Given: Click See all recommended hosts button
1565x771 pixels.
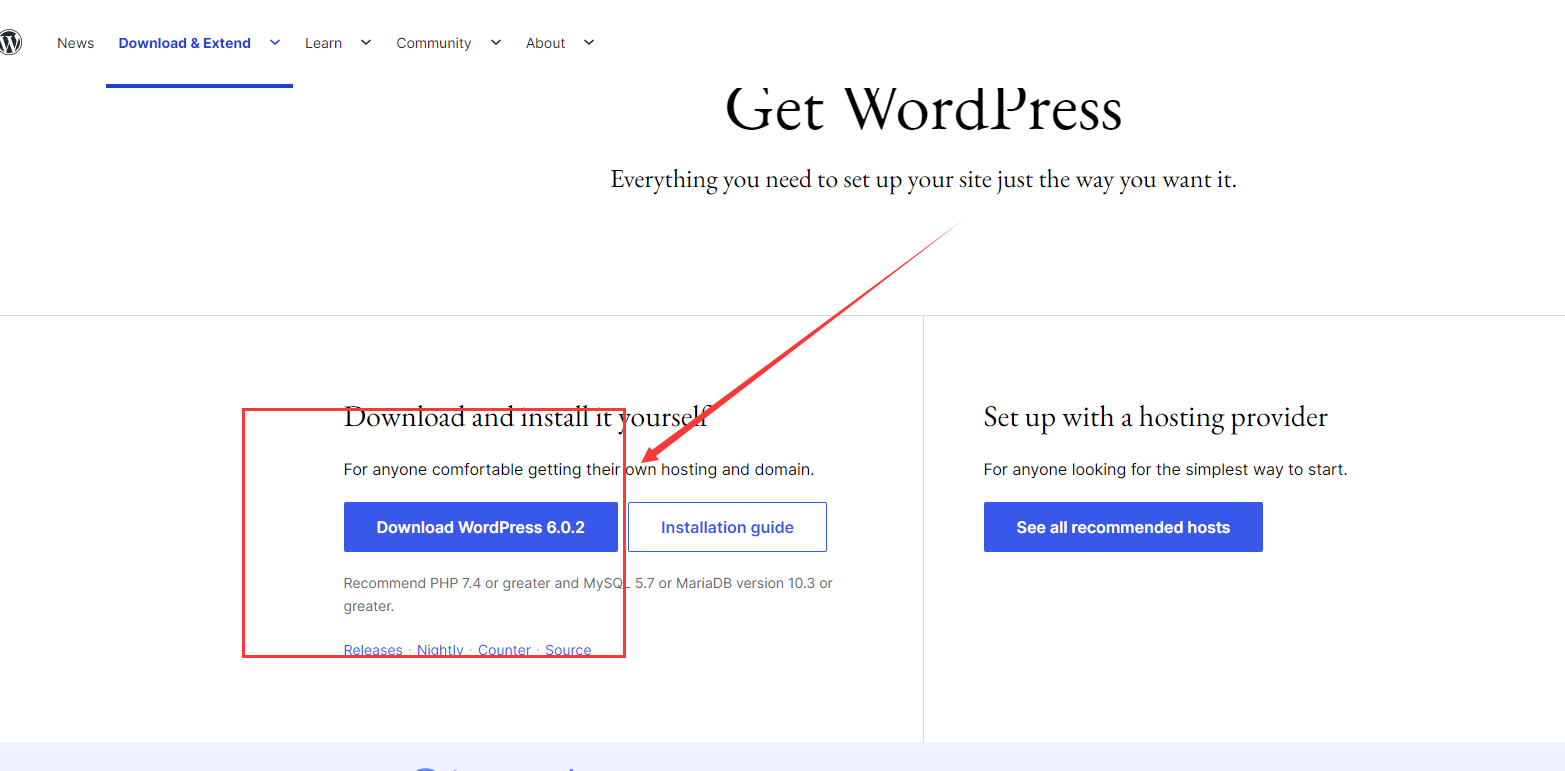Looking at the screenshot, I should [1123, 527].
